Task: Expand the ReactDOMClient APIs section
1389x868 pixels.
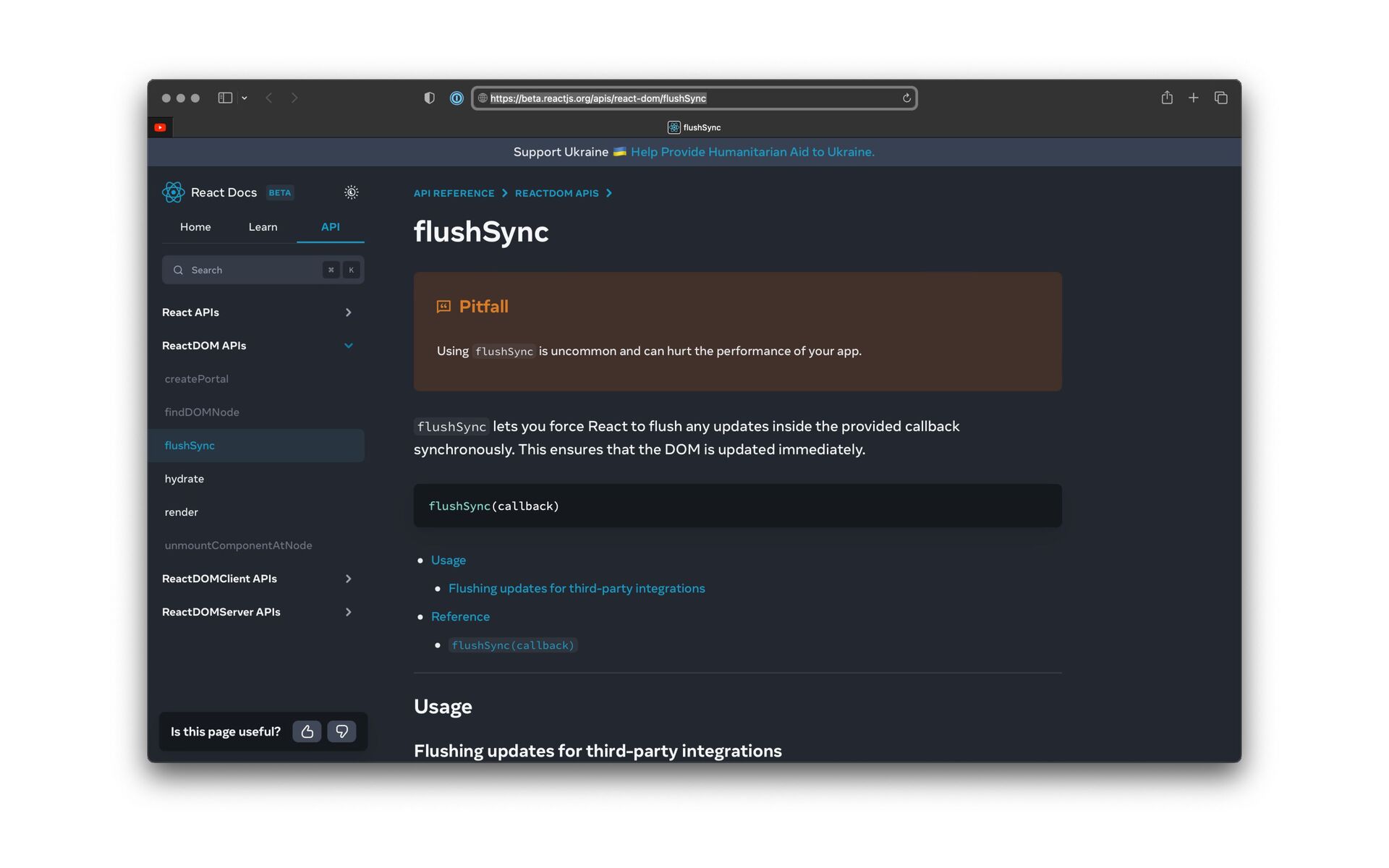Action: 348,579
